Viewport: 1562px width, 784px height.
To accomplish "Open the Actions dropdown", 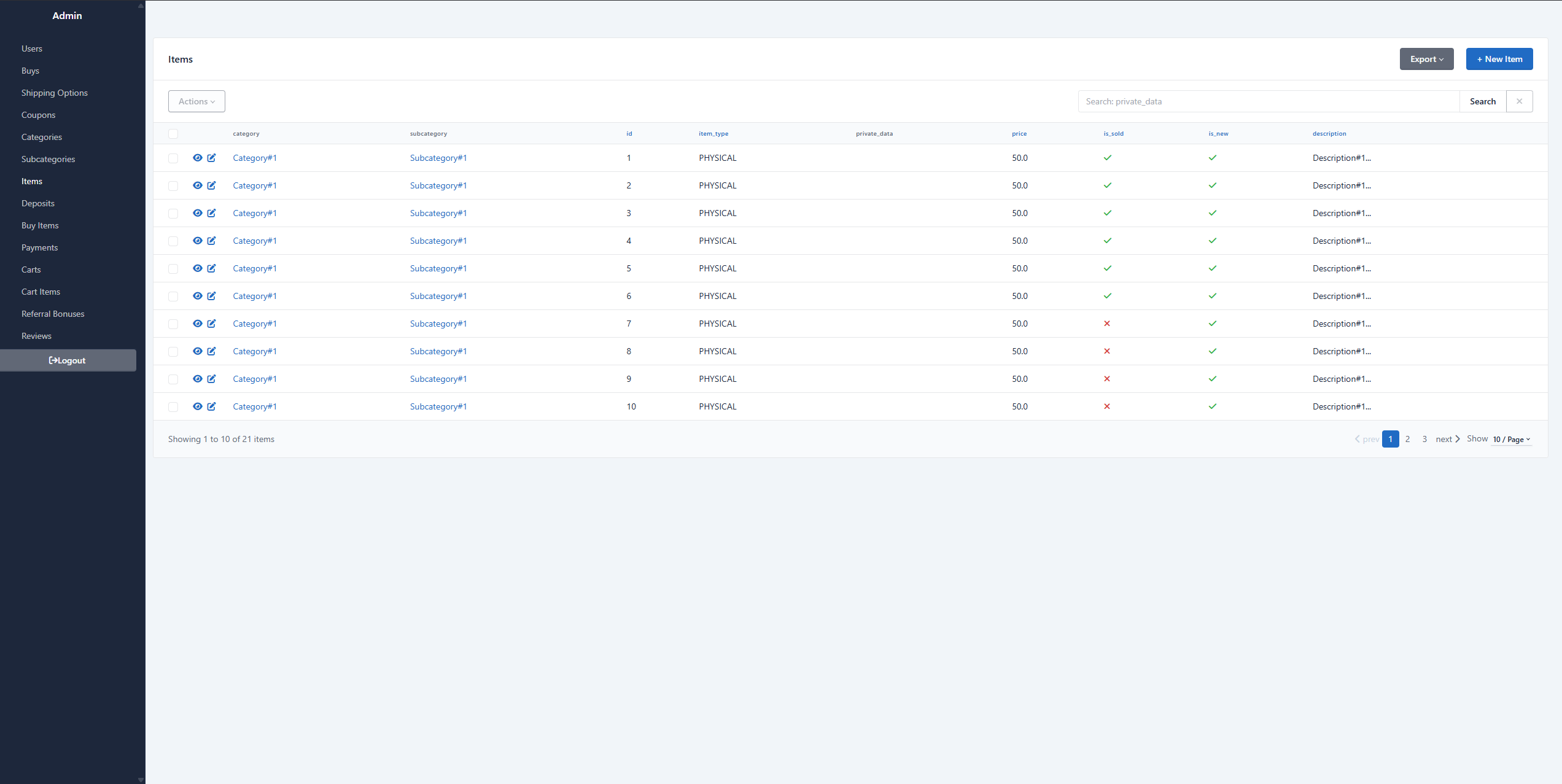I will click(196, 101).
